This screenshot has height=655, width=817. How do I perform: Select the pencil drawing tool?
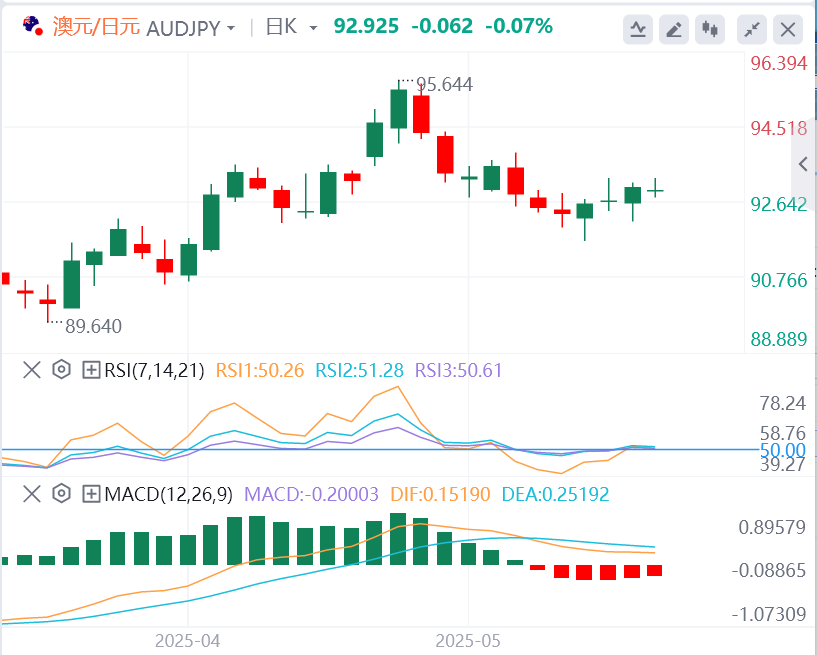click(x=675, y=29)
